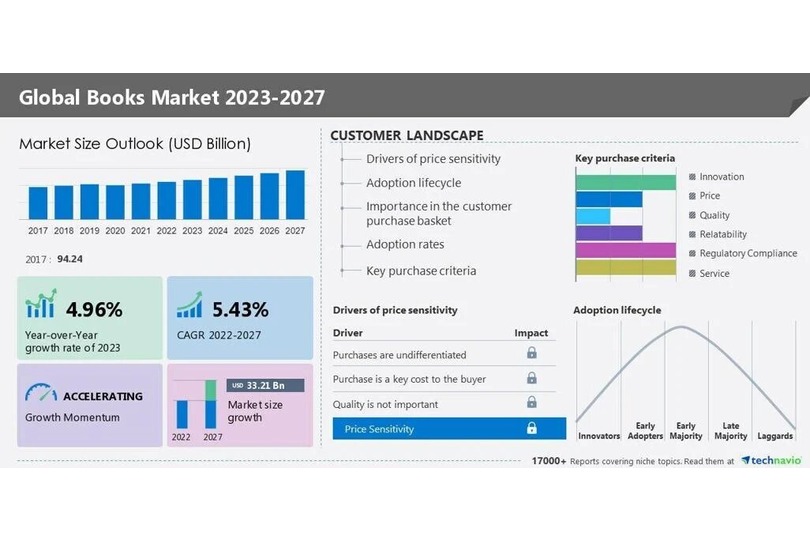The width and height of the screenshot is (810, 540).
Task: Click the Laggards lifecycle label
Action: click(775, 436)
